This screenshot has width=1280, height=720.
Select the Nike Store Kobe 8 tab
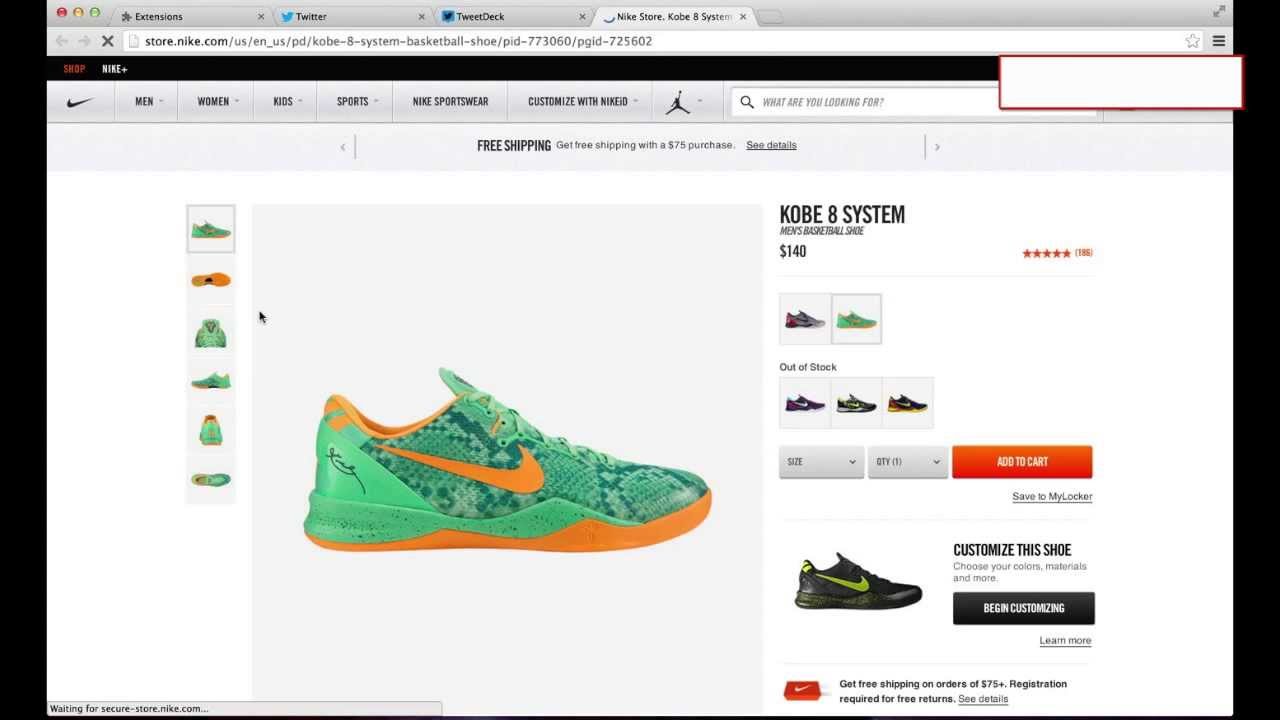(x=672, y=17)
